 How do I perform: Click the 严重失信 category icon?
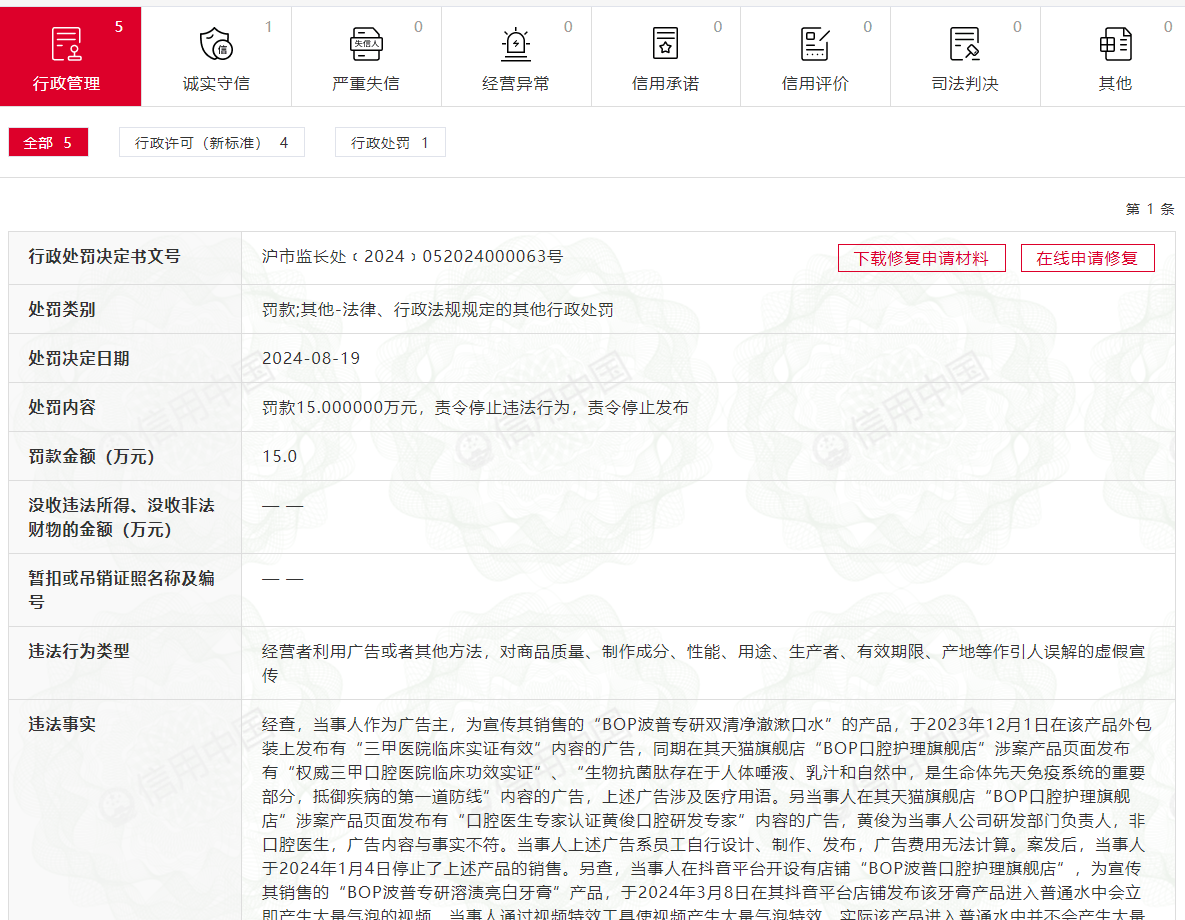click(x=365, y=44)
